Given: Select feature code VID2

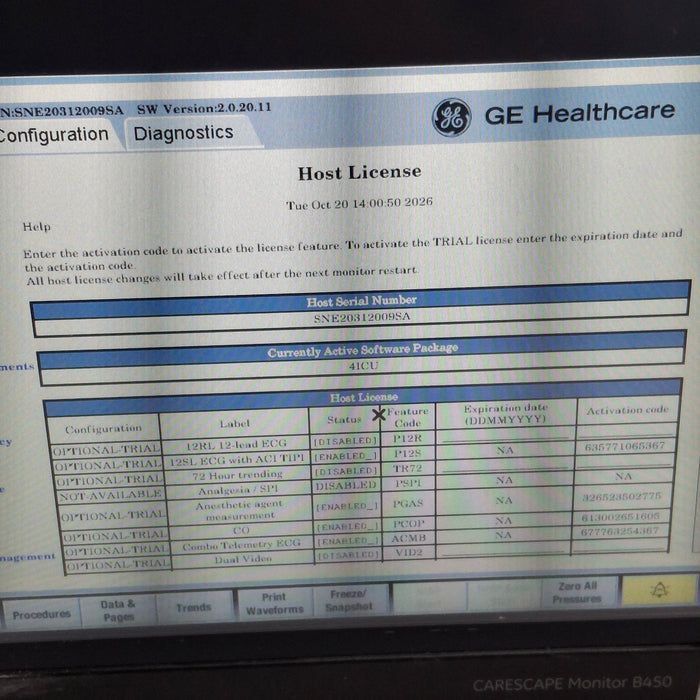Looking at the screenshot, I should [409, 553].
